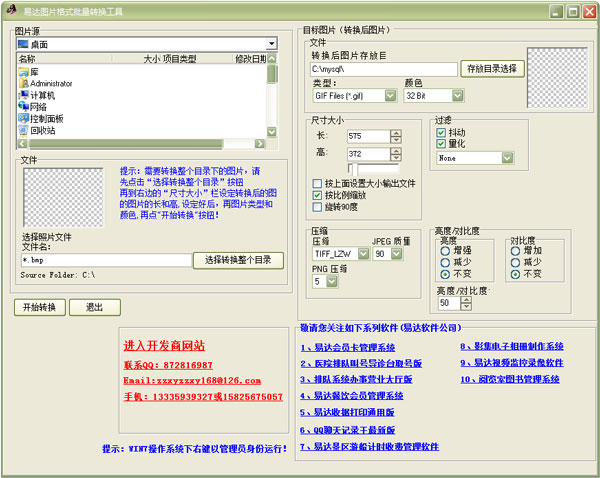Image resolution: width=600 pixels, height=478 pixels.
Task: Select the 控制面板 control panel icon
Action: click(24, 118)
